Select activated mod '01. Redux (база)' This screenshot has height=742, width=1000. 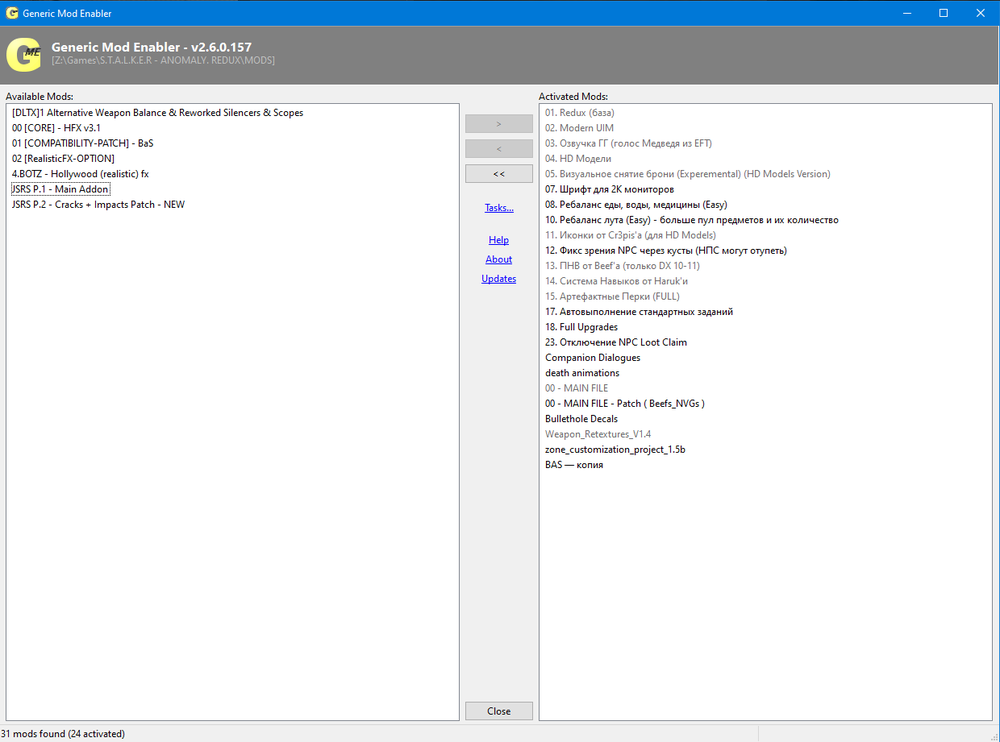point(580,113)
